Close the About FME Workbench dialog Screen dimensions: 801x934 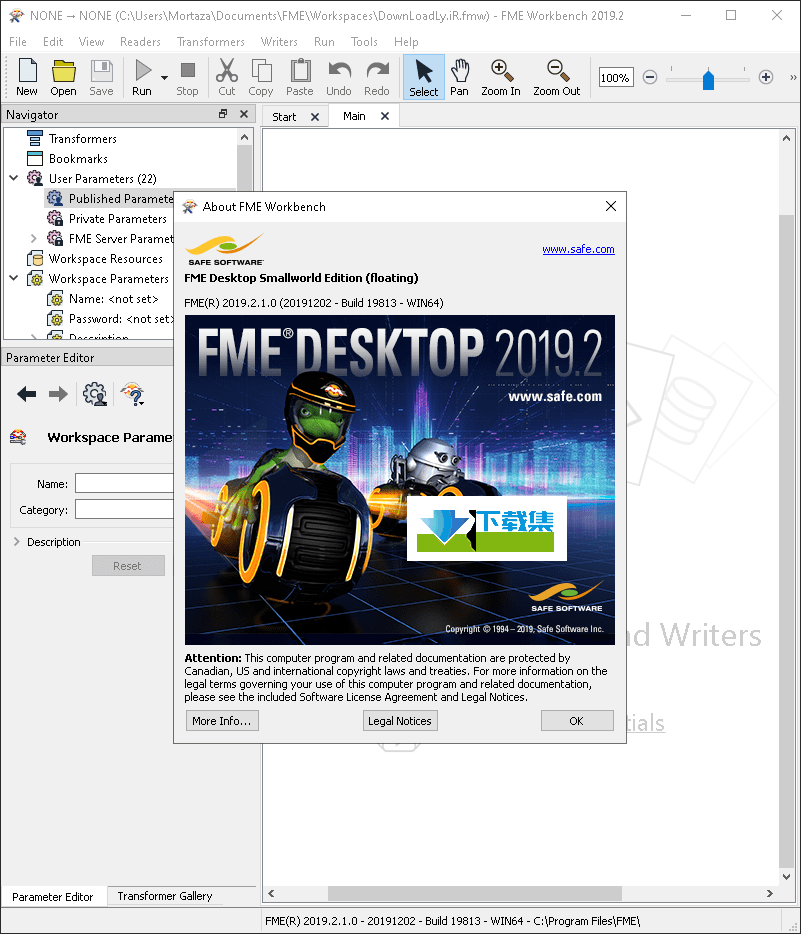click(x=610, y=206)
